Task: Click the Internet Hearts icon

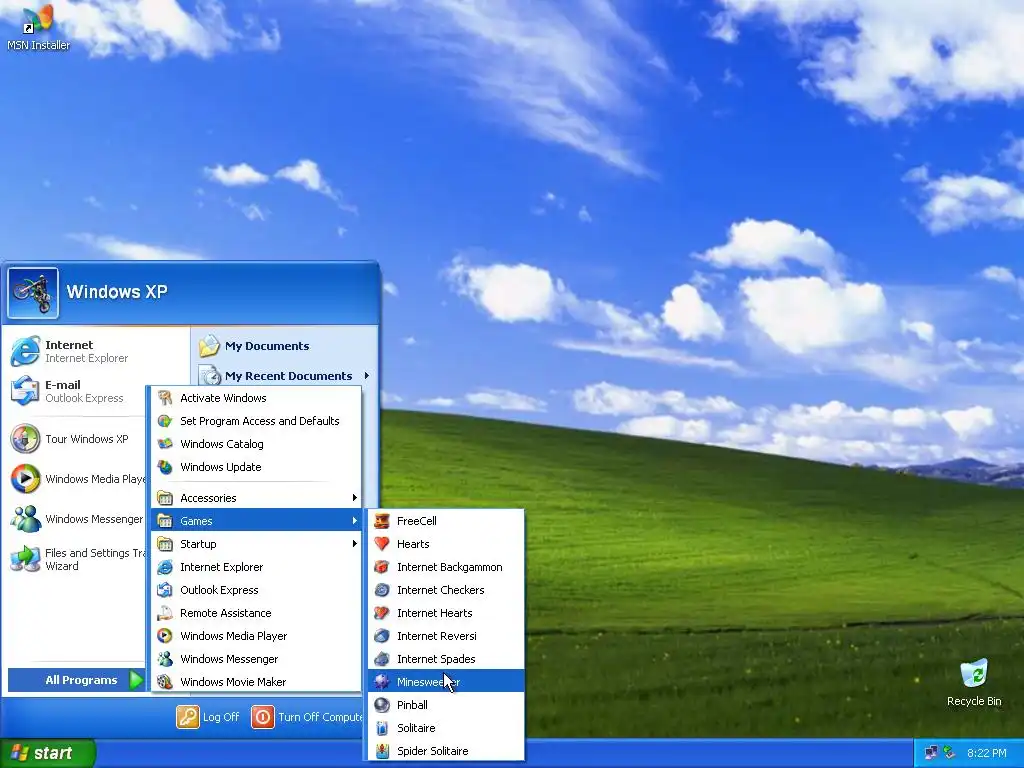Action: click(382, 613)
